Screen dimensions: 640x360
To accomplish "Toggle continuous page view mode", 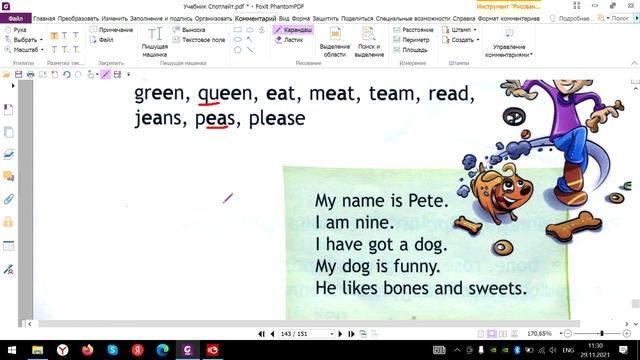I will (492, 334).
